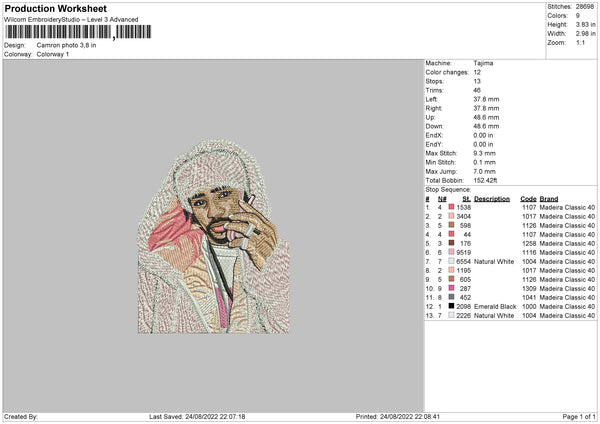The width and height of the screenshot is (600, 424).
Task: Select the brown swatch in stop 3
Action: pyautogui.click(x=451, y=225)
